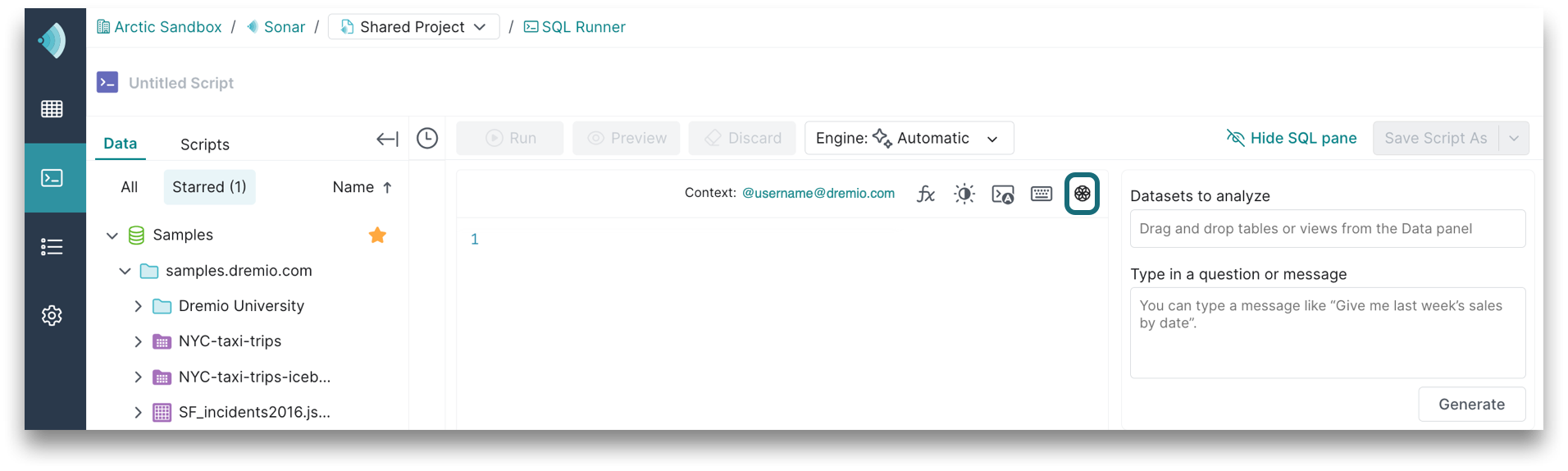The height and width of the screenshot is (471, 1568).
Task: Collapse the data panel arrow
Action: coord(387,139)
